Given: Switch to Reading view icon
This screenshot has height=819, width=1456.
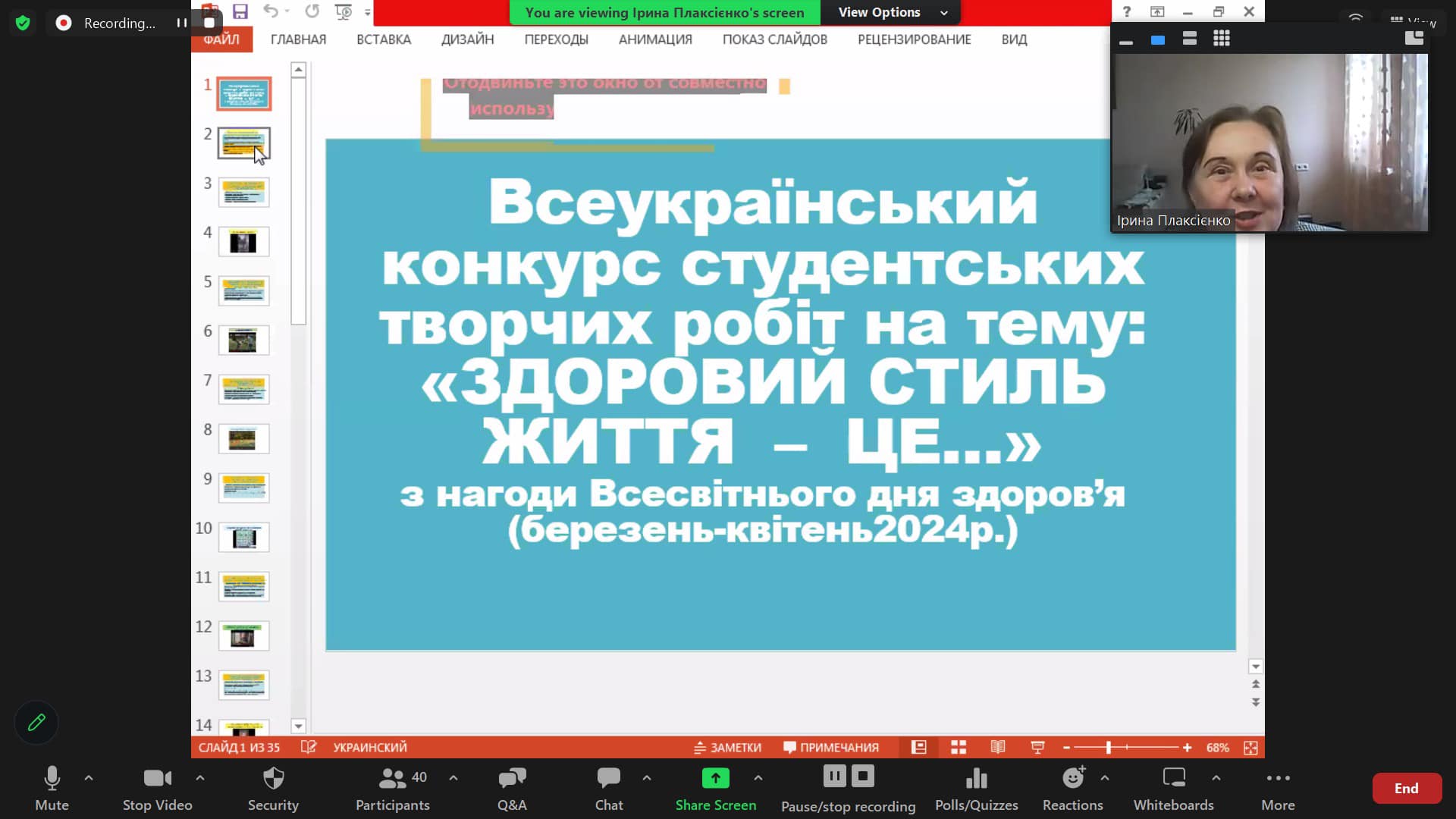Looking at the screenshot, I should (998, 748).
